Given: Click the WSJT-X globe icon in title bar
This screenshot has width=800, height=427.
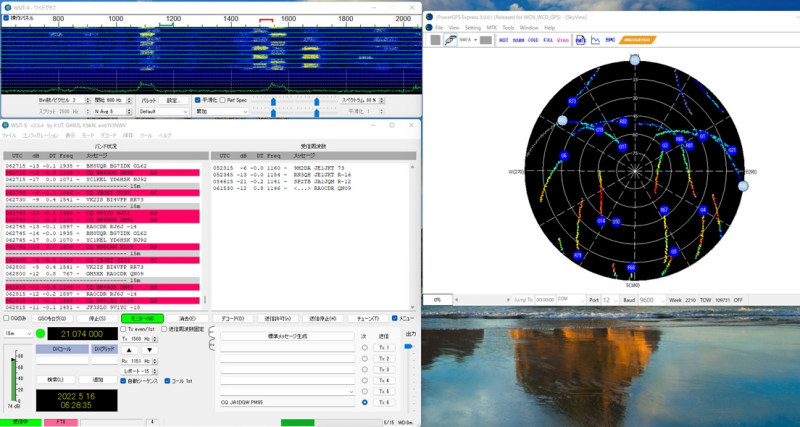Looking at the screenshot, I should 7,125.
